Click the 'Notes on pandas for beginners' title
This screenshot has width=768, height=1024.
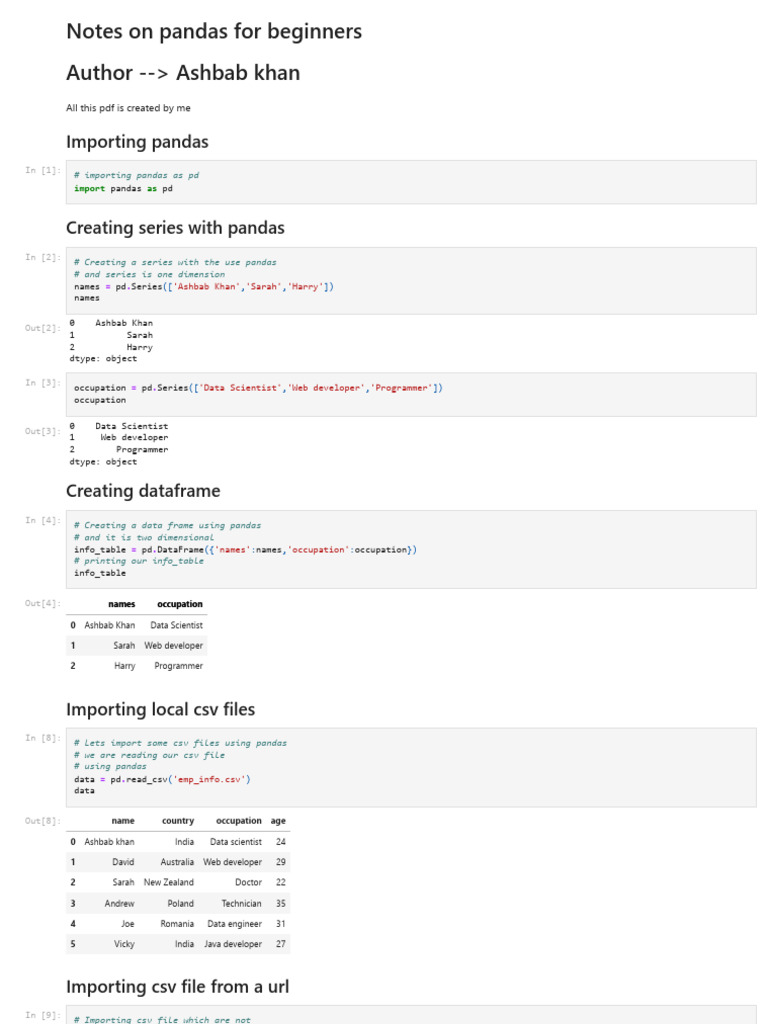pyautogui.click(x=214, y=32)
